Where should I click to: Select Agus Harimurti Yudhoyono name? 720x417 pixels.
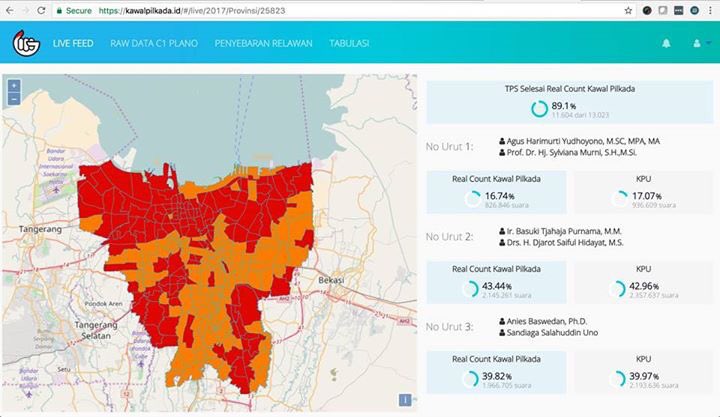[583, 141]
